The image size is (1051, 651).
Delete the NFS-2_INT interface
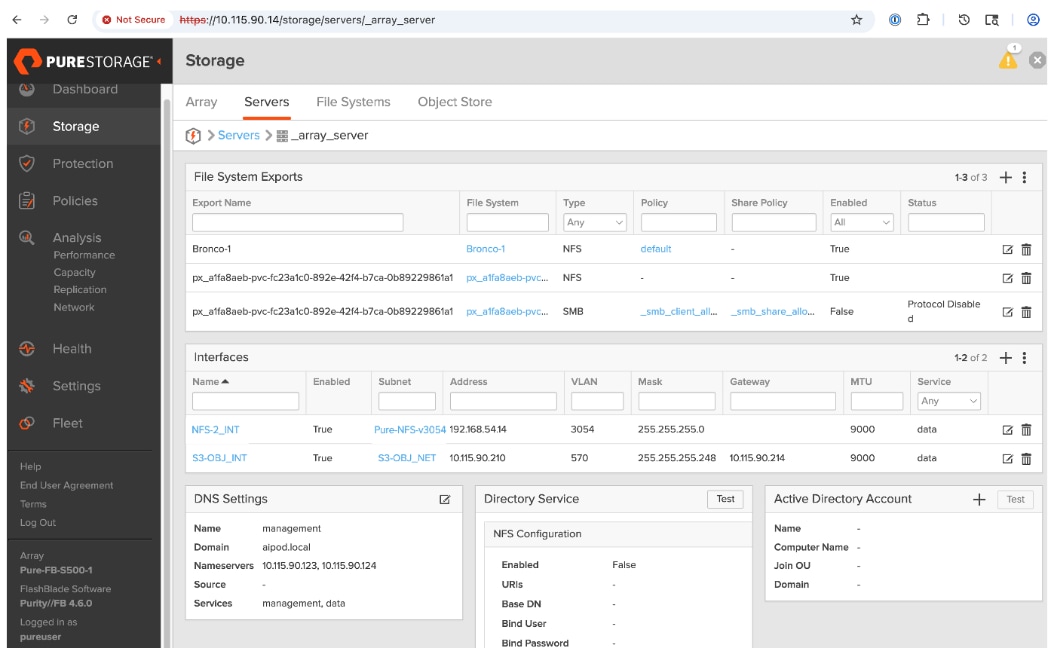coord(1026,430)
